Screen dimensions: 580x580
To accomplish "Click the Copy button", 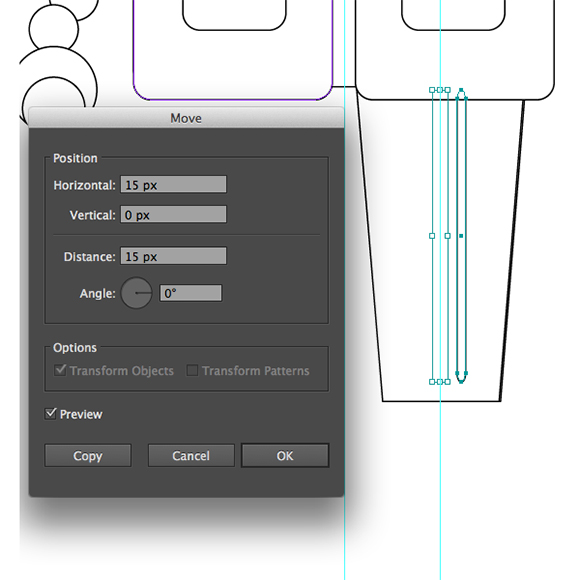I will [88, 455].
